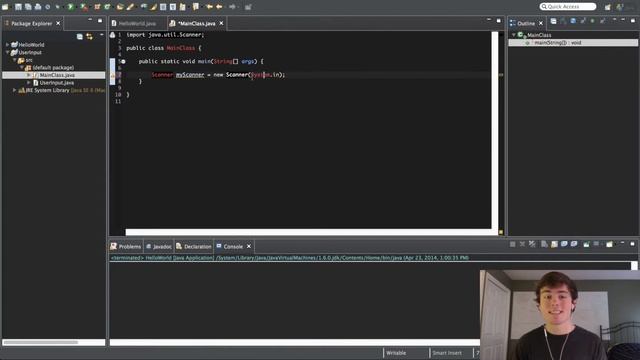Switch to HelloWorld.java editor tab
This screenshot has width=640, height=360.
click(x=138, y=24)
